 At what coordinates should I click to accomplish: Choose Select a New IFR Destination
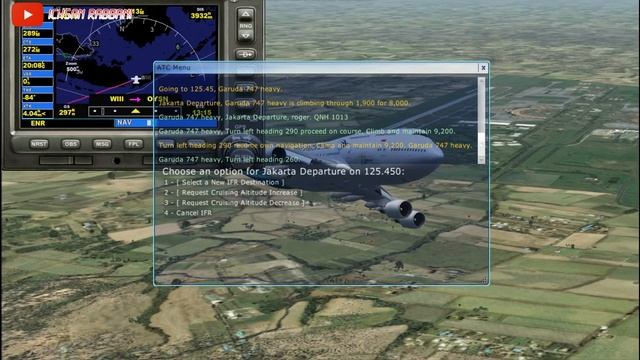[x=224, y=182]
